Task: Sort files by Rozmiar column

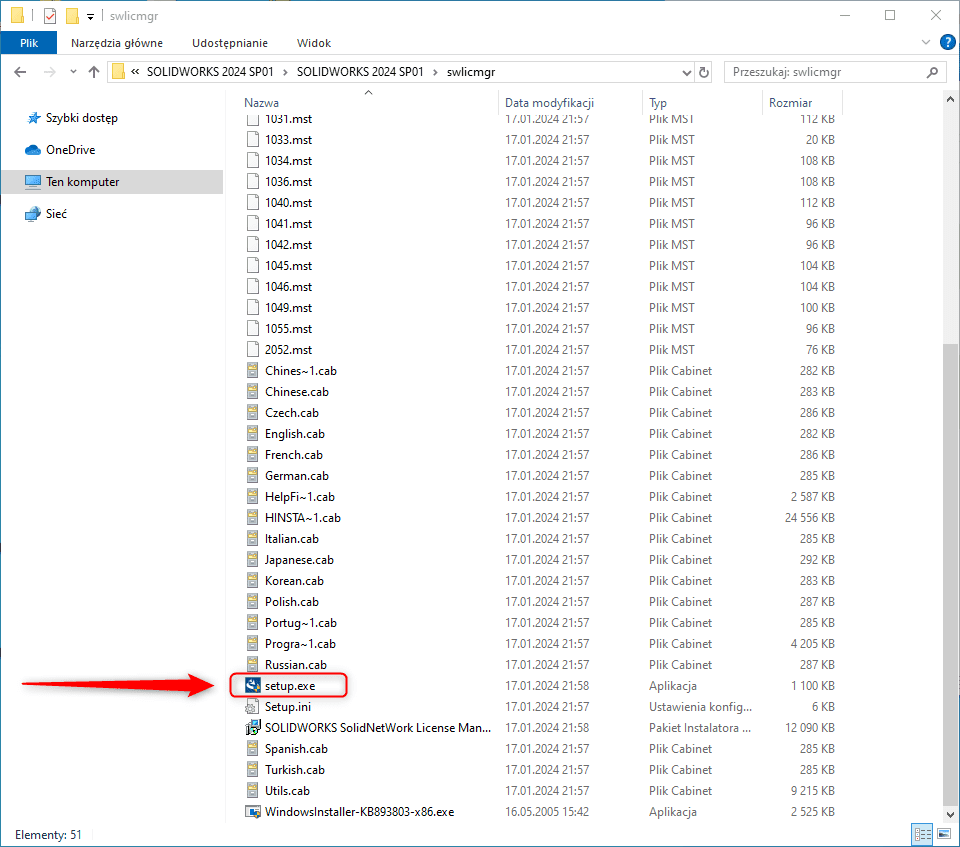Action: [790, 103]
